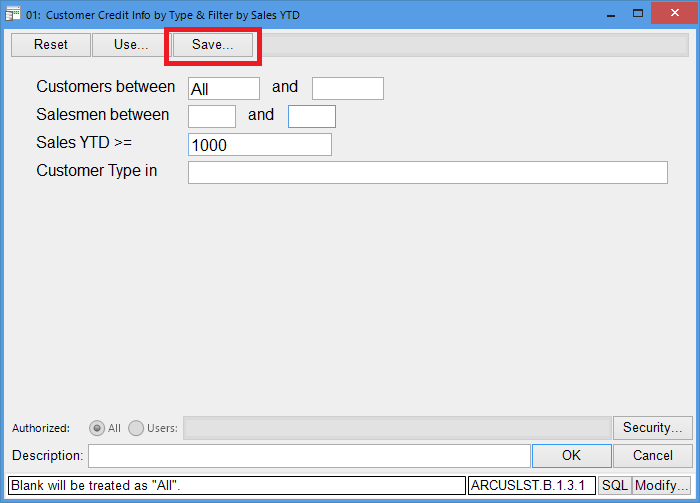Click the Sales YTD >= field showing 1000
700x503 pixels.
point(259,145)
